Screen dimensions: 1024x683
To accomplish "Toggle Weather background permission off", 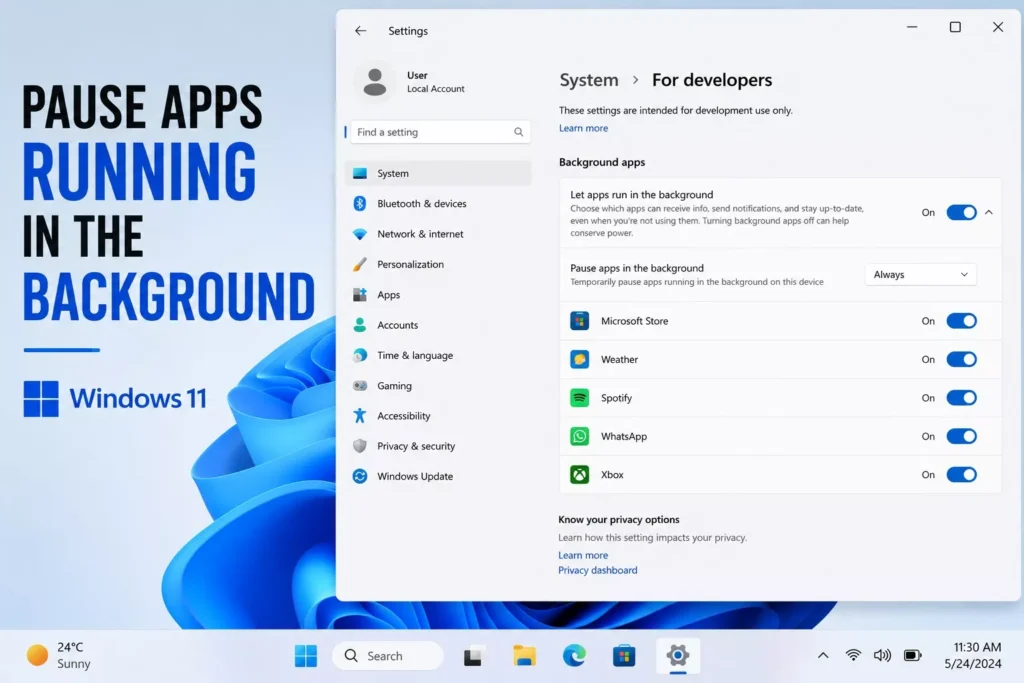I will click(x=961, y=359).
